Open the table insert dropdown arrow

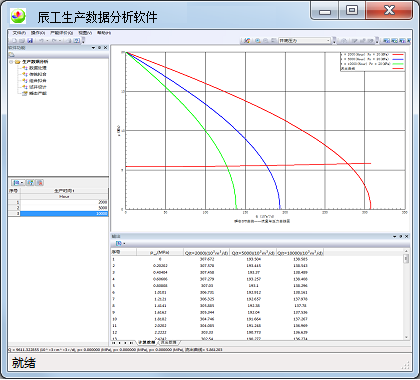(22, 183)
